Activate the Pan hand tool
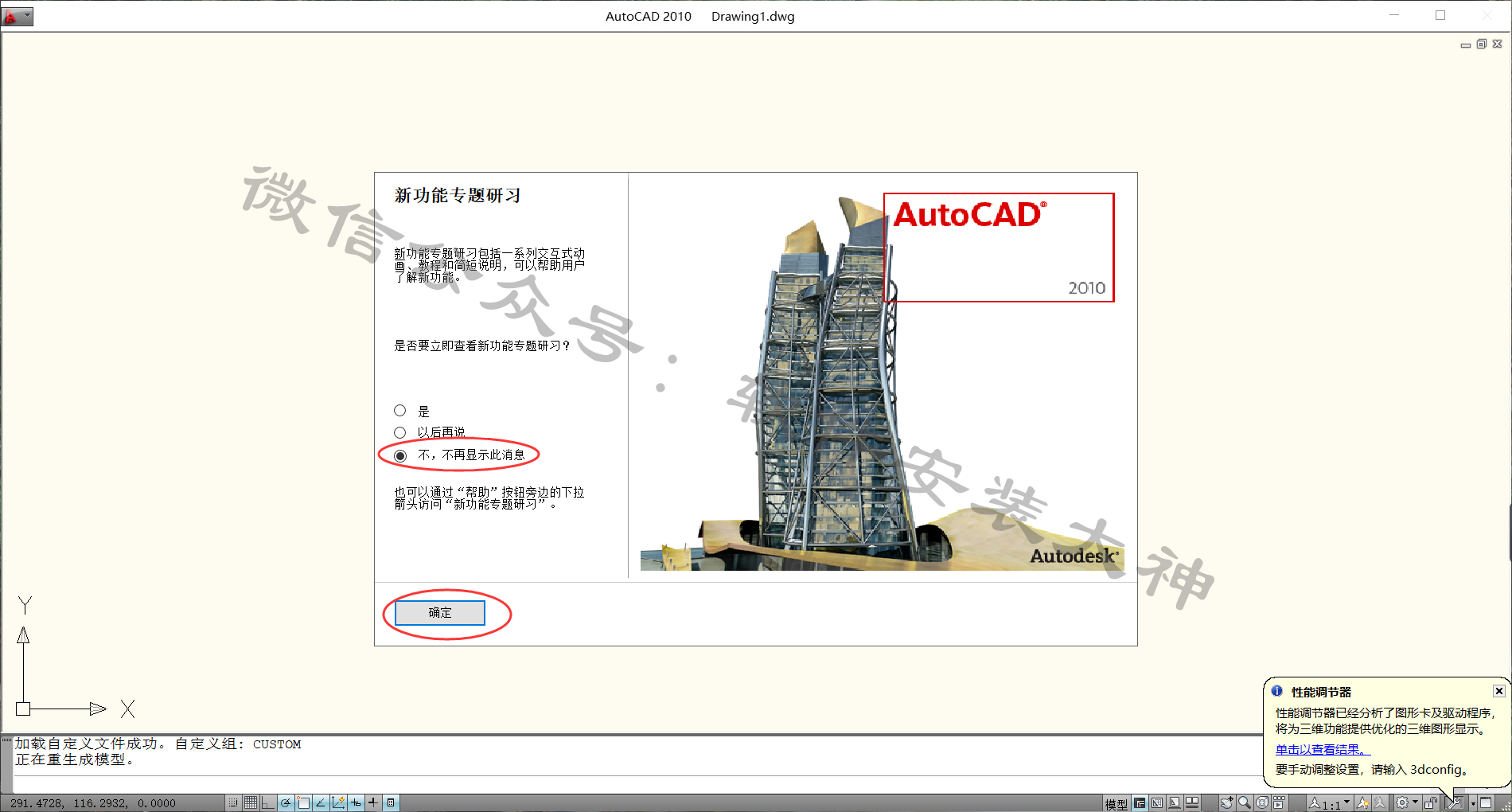Image resolution: width=1512 pixels, height=812 pixels. point(1227,802)
